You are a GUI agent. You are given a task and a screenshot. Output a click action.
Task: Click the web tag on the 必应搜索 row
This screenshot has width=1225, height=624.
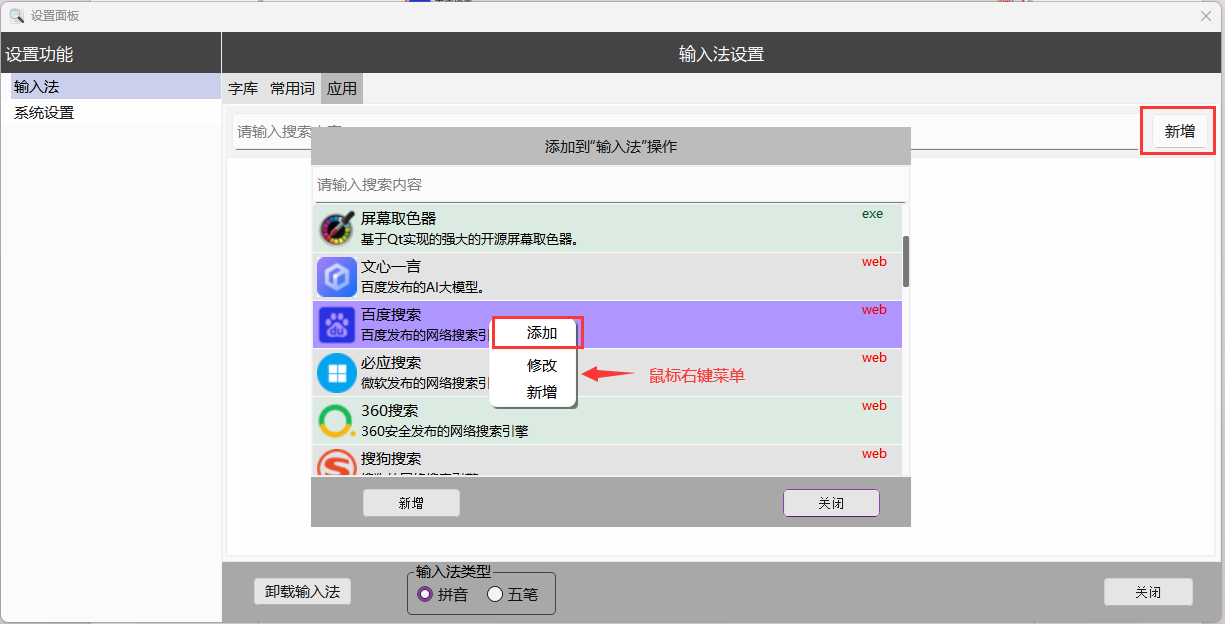(x=874, y=358)
